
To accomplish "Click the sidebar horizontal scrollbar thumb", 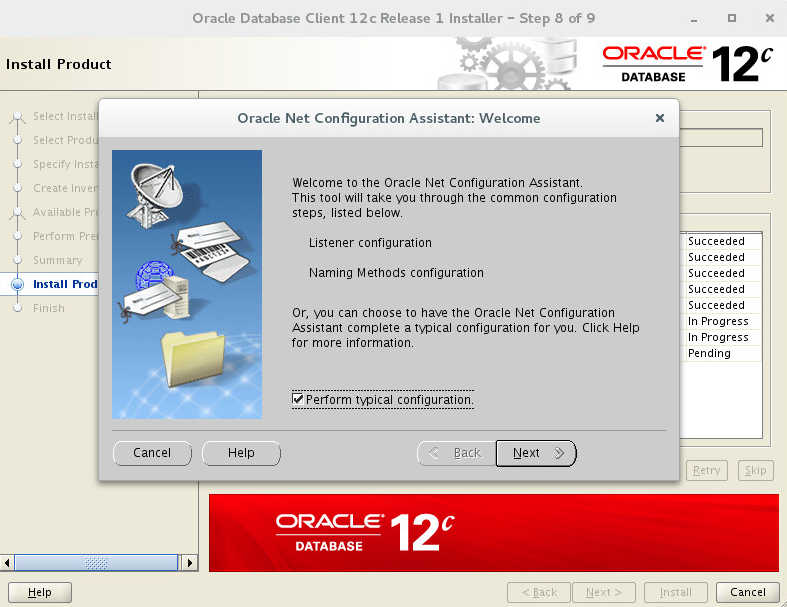I will tap(96, 563).
